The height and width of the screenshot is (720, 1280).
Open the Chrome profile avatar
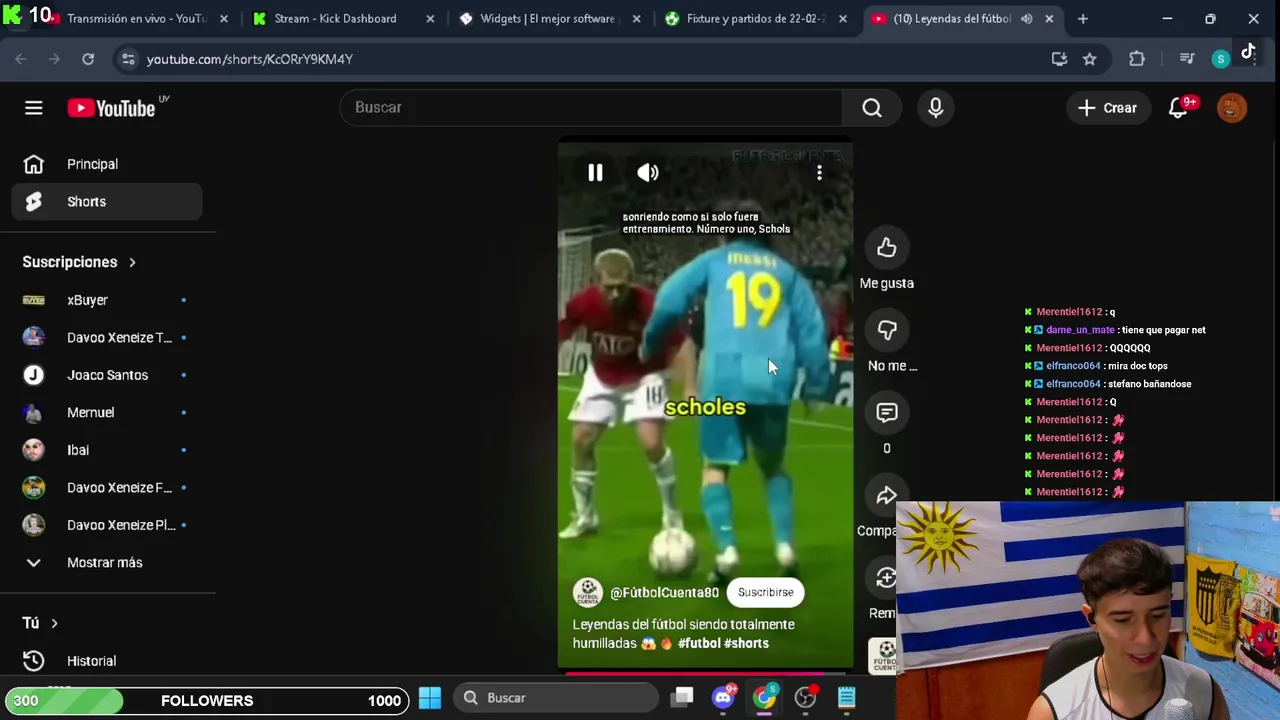tap(1220, 59)
